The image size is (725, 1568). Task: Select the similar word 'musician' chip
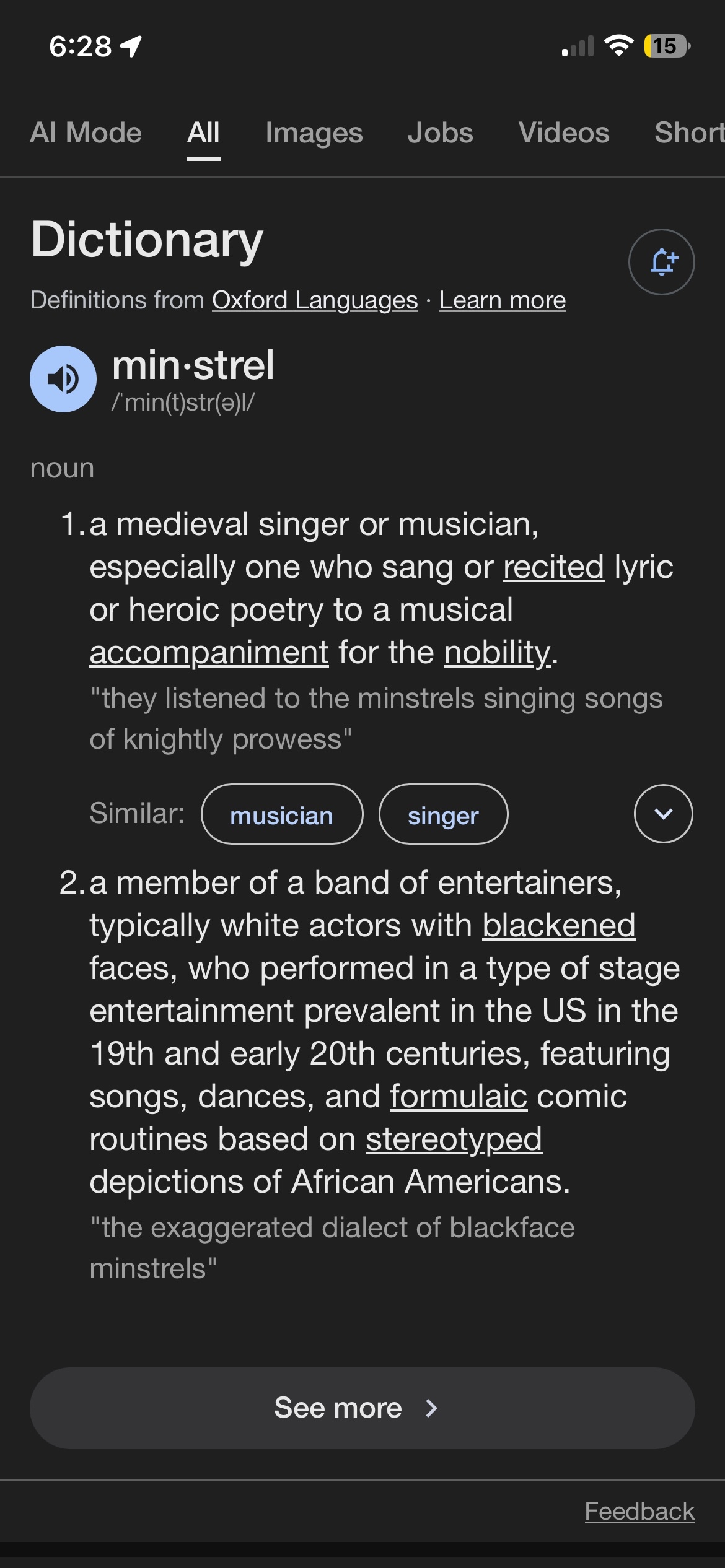[x=282, y=814]
